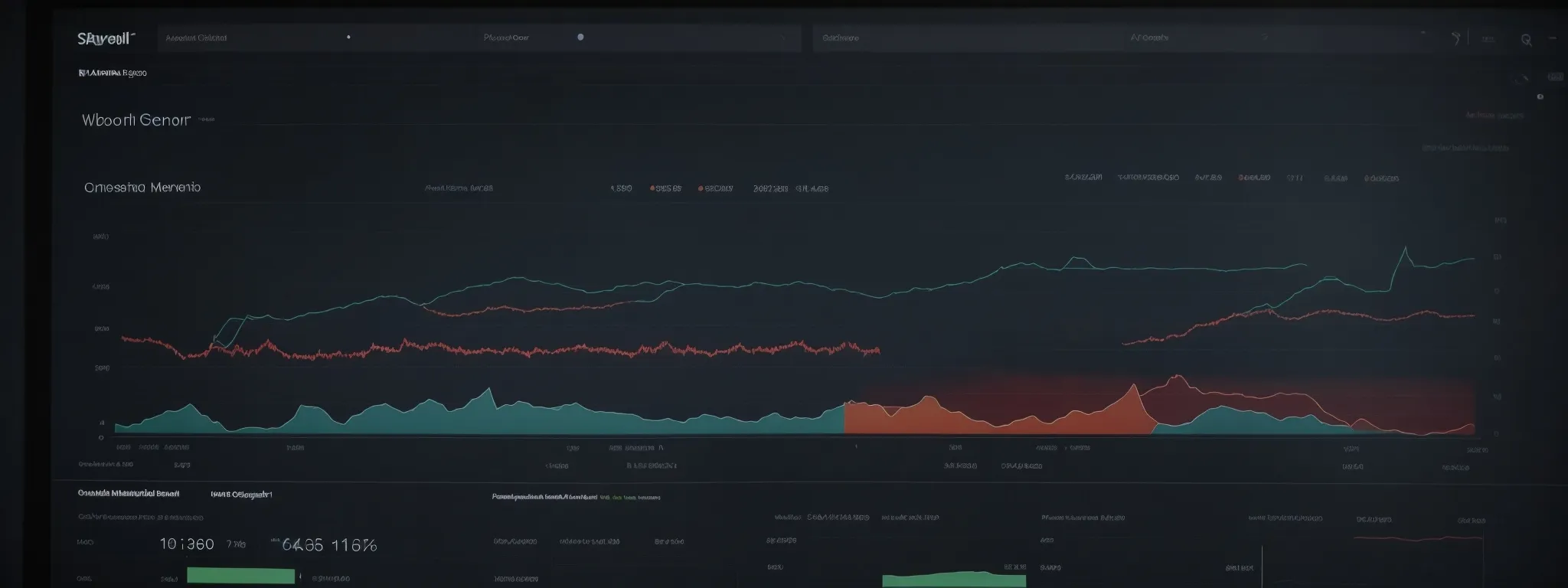Click the breadcrumb link under the logo

pos(113,73)
